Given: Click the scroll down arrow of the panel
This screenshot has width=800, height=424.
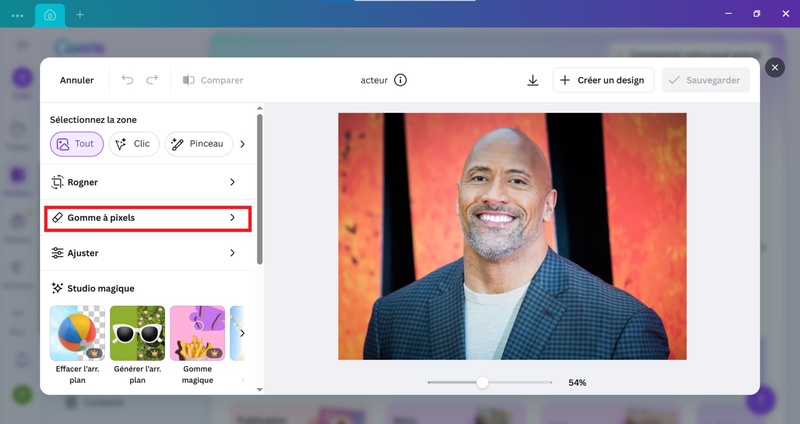Looking at the screenshot, I should [260, 390].
